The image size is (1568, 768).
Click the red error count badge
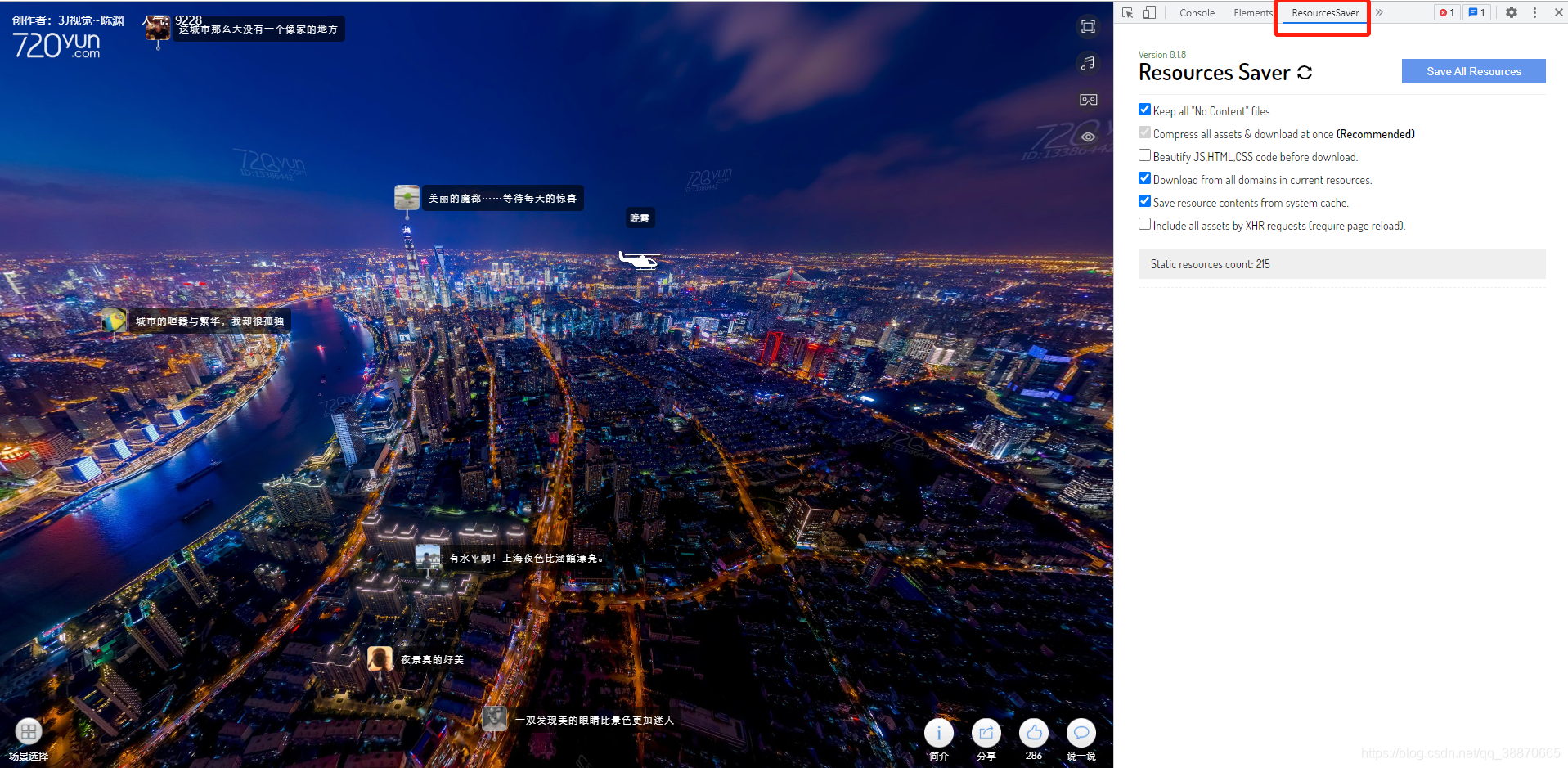point(1447,12)
